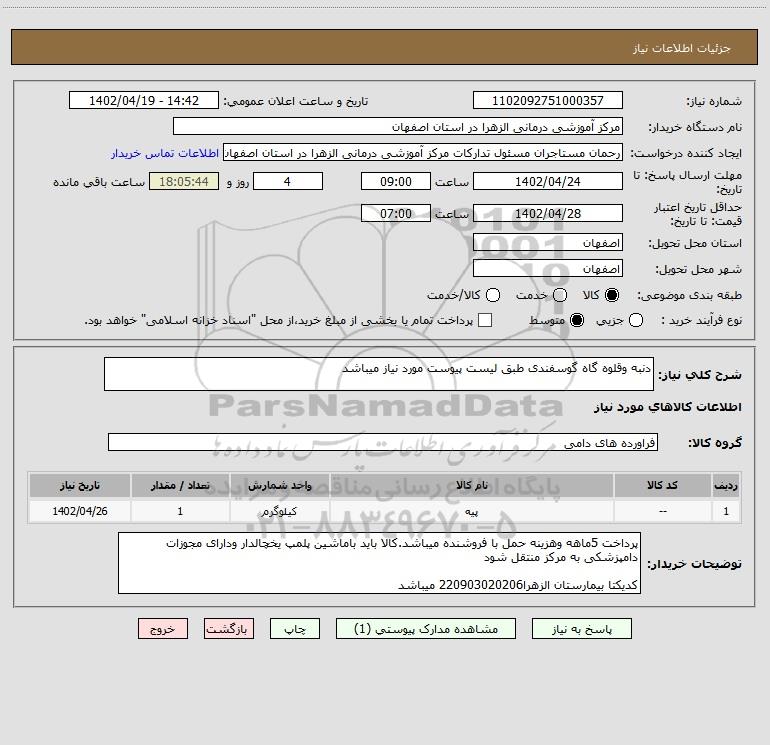Click the جزئیات اطلاعات نیاز page title
The image size is (770, 745).
click(x=682, y=48)
